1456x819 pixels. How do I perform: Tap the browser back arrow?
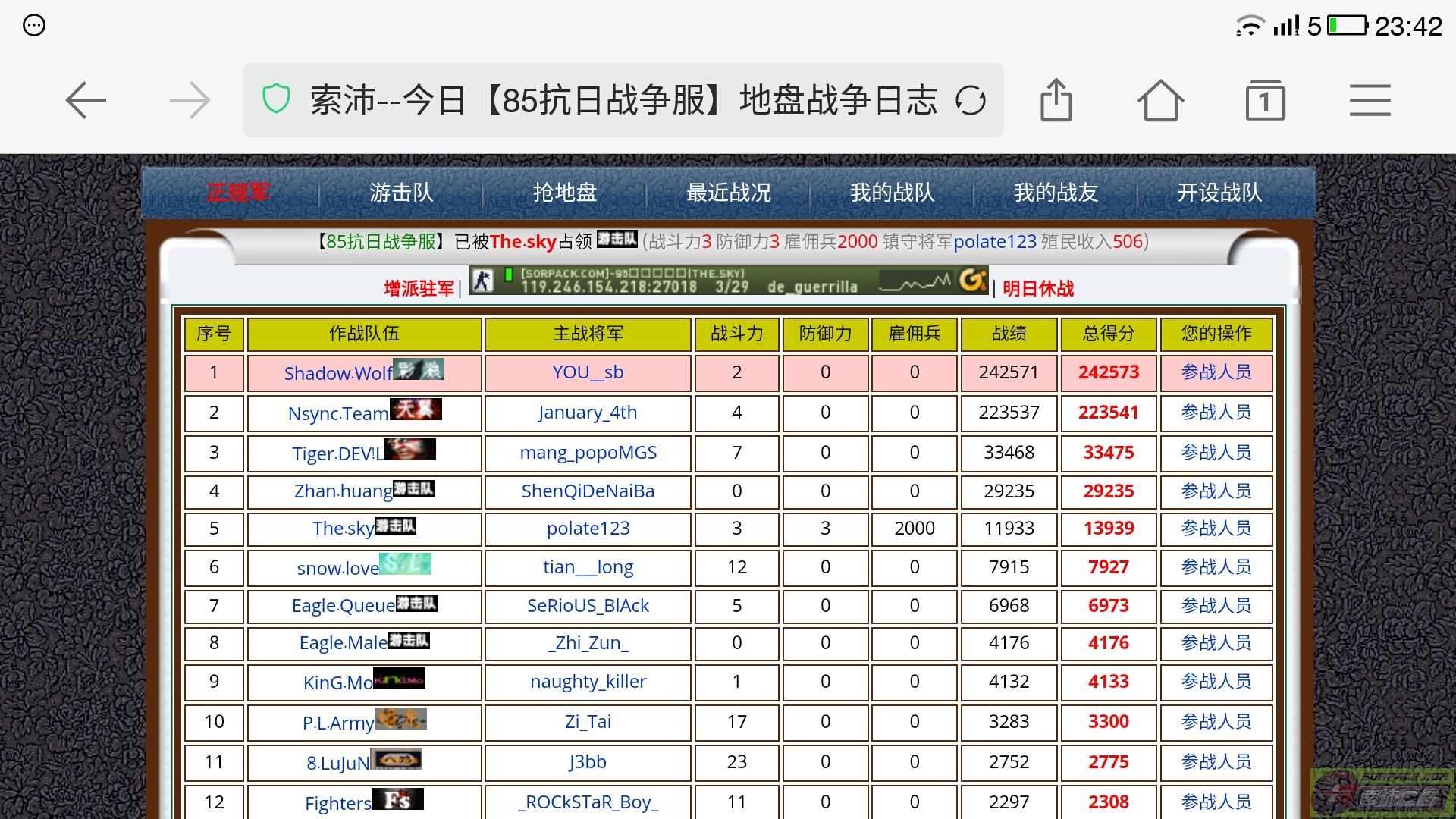[86, 100]
